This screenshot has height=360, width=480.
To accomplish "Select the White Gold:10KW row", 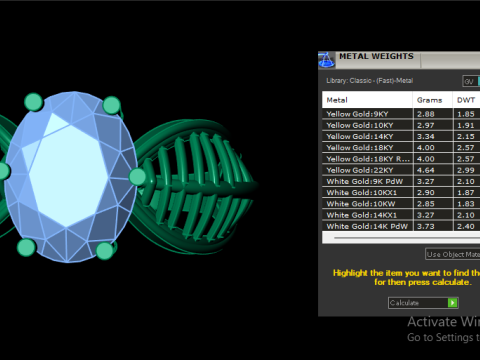I will click(x=401, y=204).
